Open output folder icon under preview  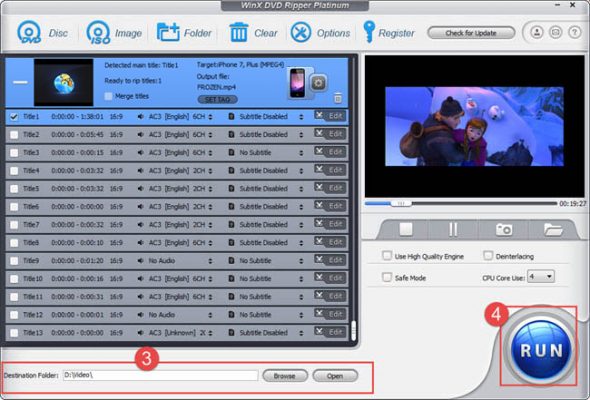point(553,229)
